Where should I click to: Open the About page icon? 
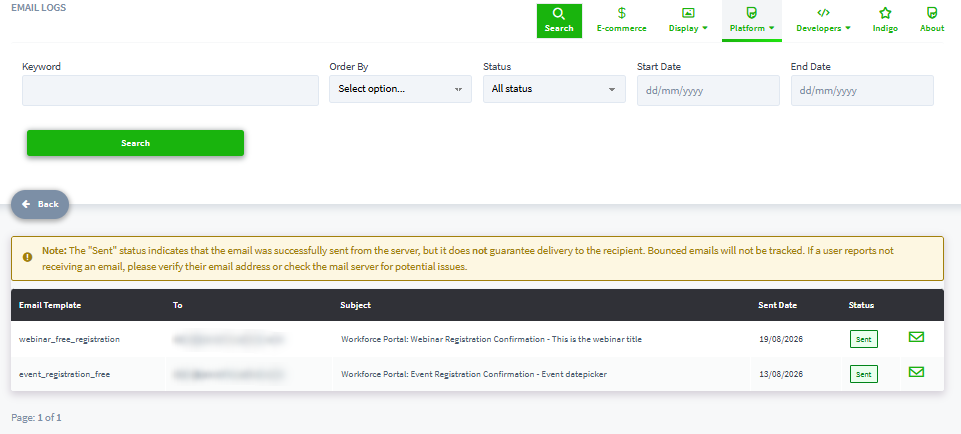pyautogui.click(x=932, y=13)
